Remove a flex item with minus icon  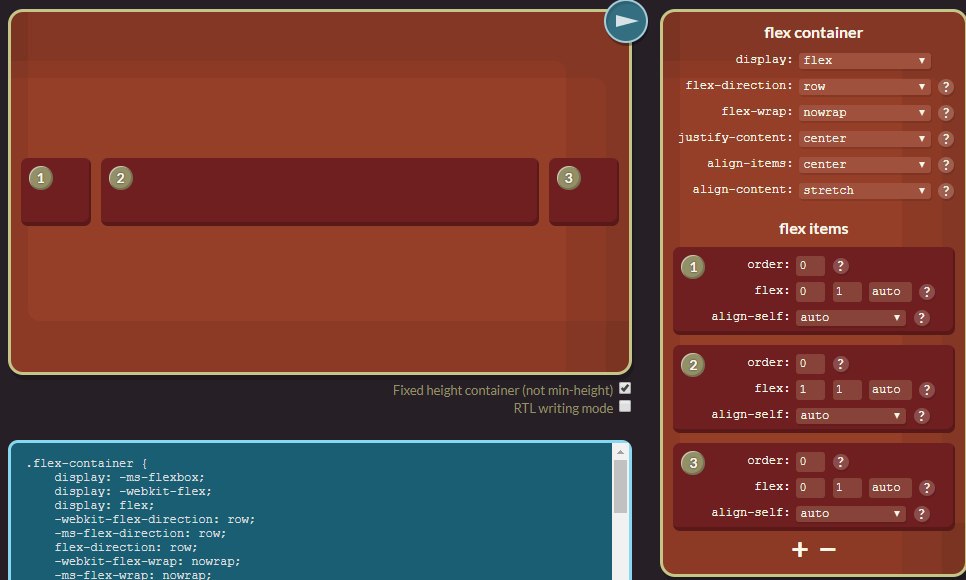tap(828, 549)
